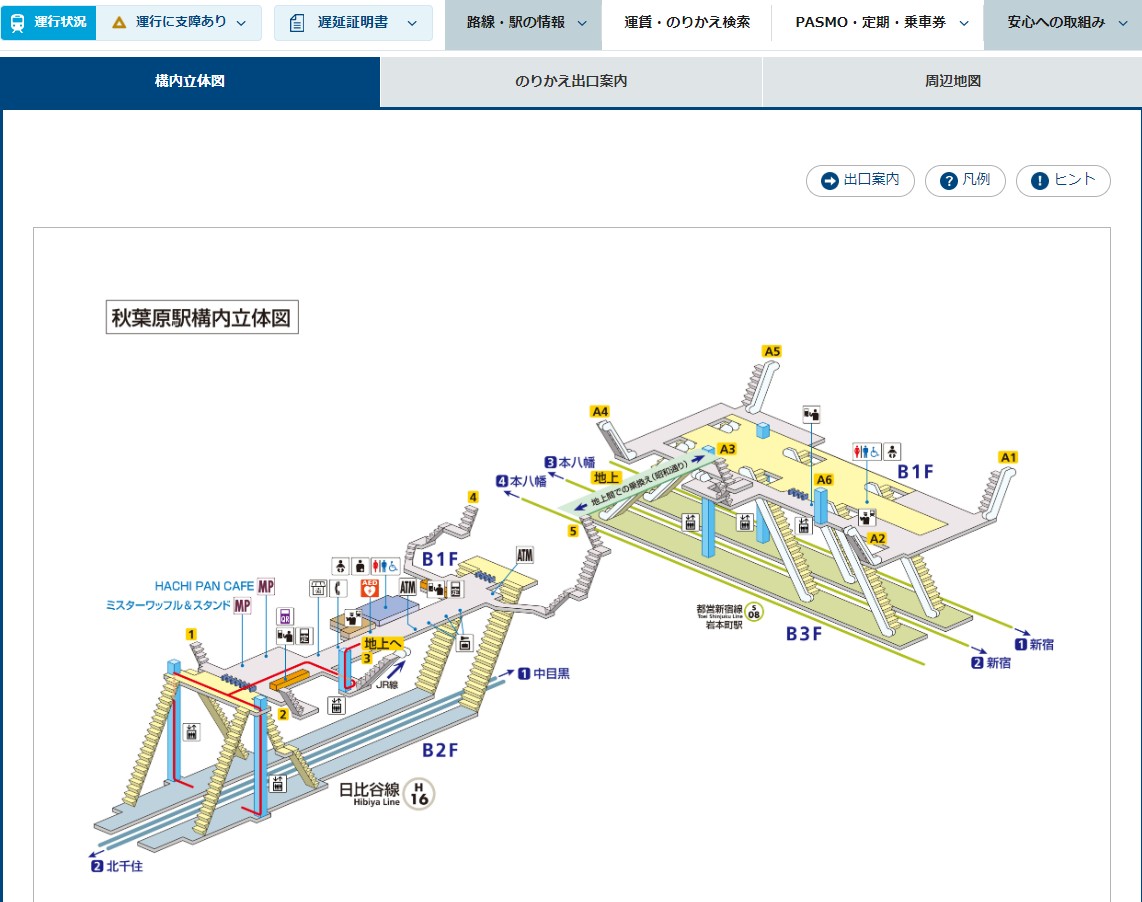1142x902 pixels.
Task: Click the train icon in 運行状況
Action: 18,22
